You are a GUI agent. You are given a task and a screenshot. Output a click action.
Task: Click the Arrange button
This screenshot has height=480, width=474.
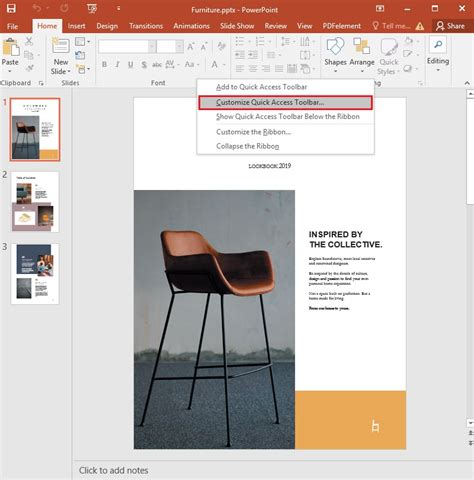coord(362,55)
